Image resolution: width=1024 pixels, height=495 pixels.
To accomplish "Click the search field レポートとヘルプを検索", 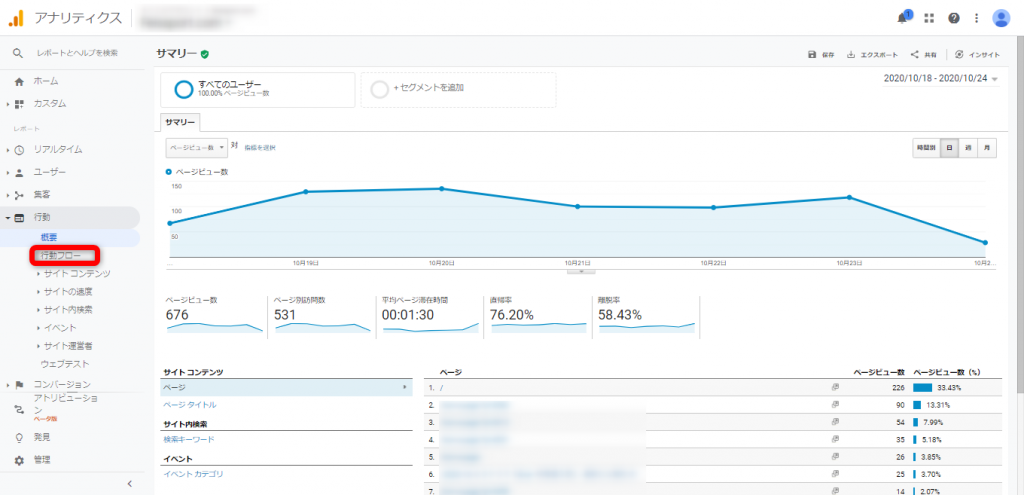I will pyautogui.click(x=77, y=53).
